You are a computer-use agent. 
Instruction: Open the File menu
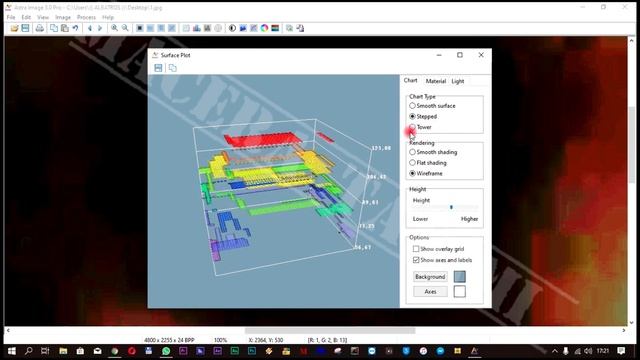[x=11, y=17]
